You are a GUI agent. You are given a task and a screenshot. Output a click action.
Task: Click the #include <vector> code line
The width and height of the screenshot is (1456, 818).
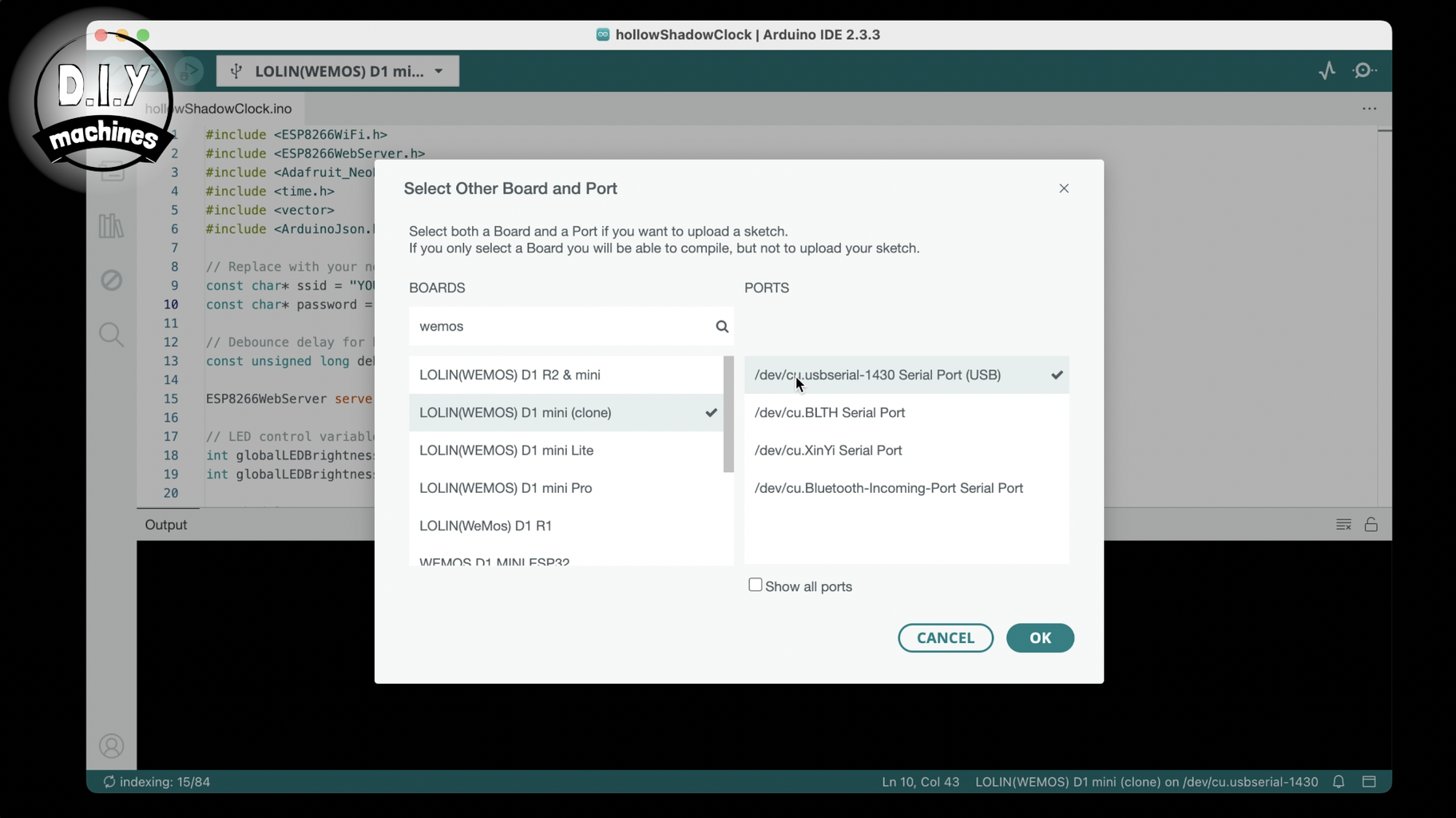(x=270, y=210)
